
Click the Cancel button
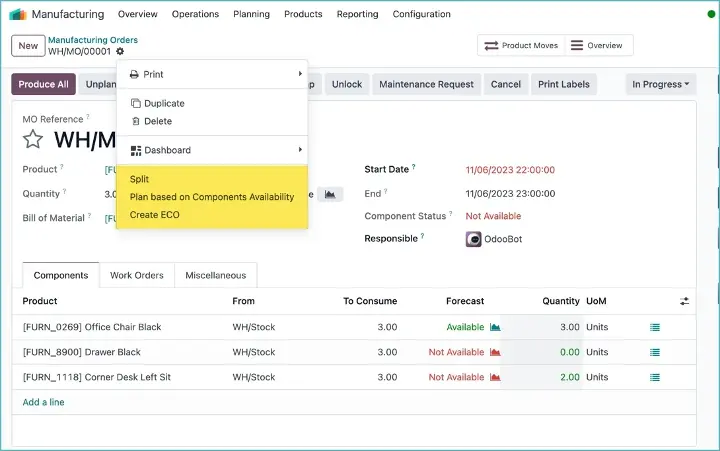click(506, 85)
